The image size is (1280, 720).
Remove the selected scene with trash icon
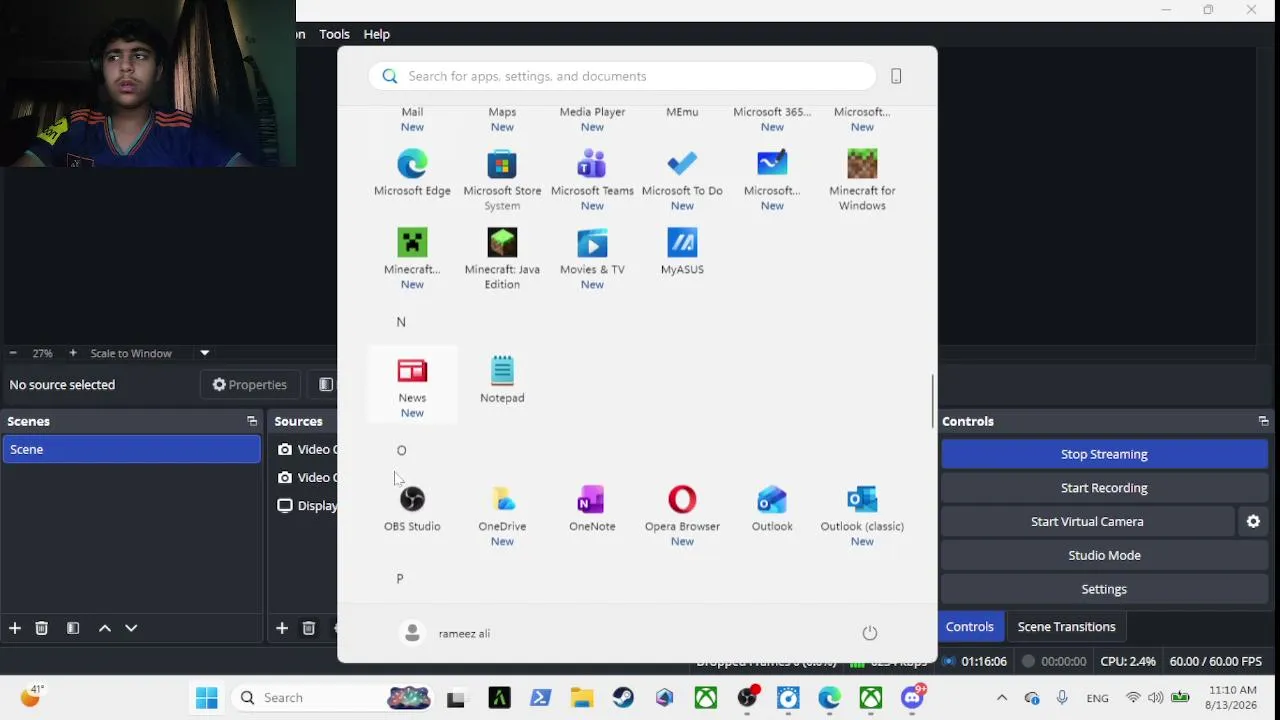41,628
